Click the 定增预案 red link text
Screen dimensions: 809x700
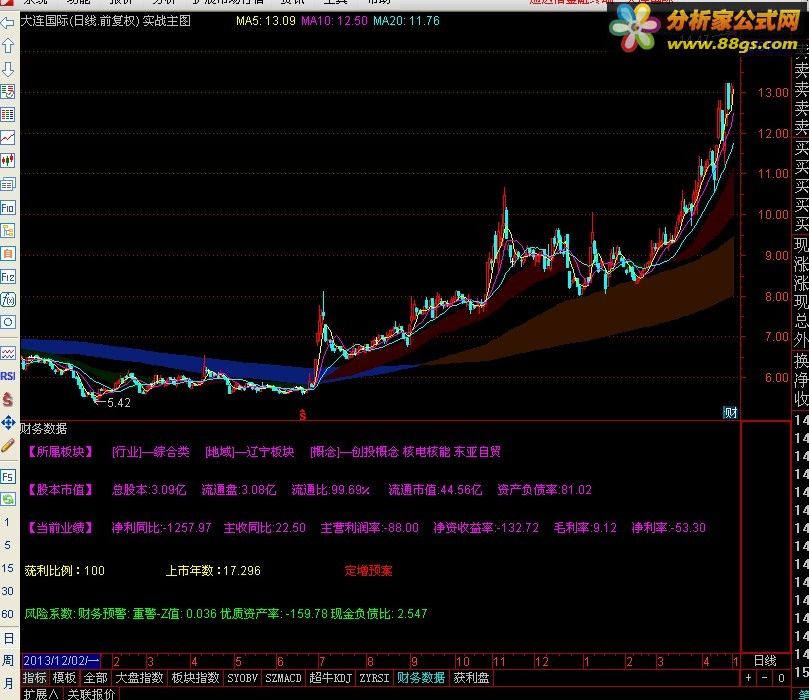(x=368, y=571)
